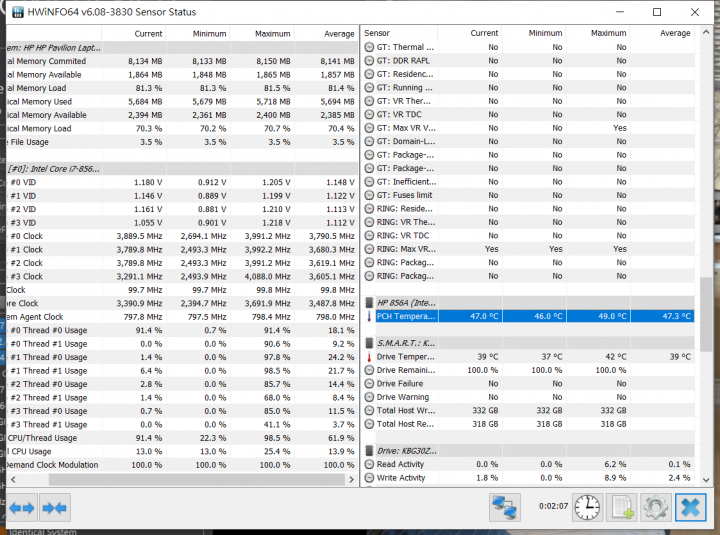Screen dimensions: 720x535
Task: Select the Memory Commited row
Action: point(182,61)
